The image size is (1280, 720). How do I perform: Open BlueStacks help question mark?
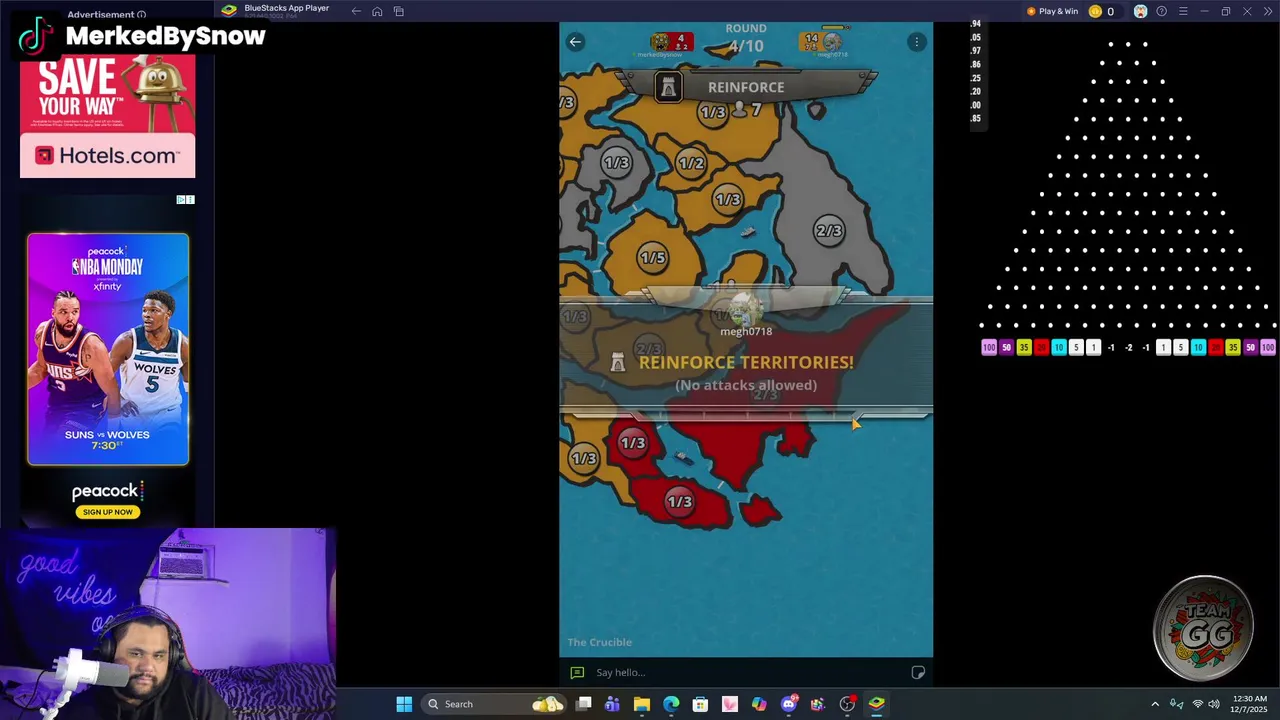[1161, 11]
